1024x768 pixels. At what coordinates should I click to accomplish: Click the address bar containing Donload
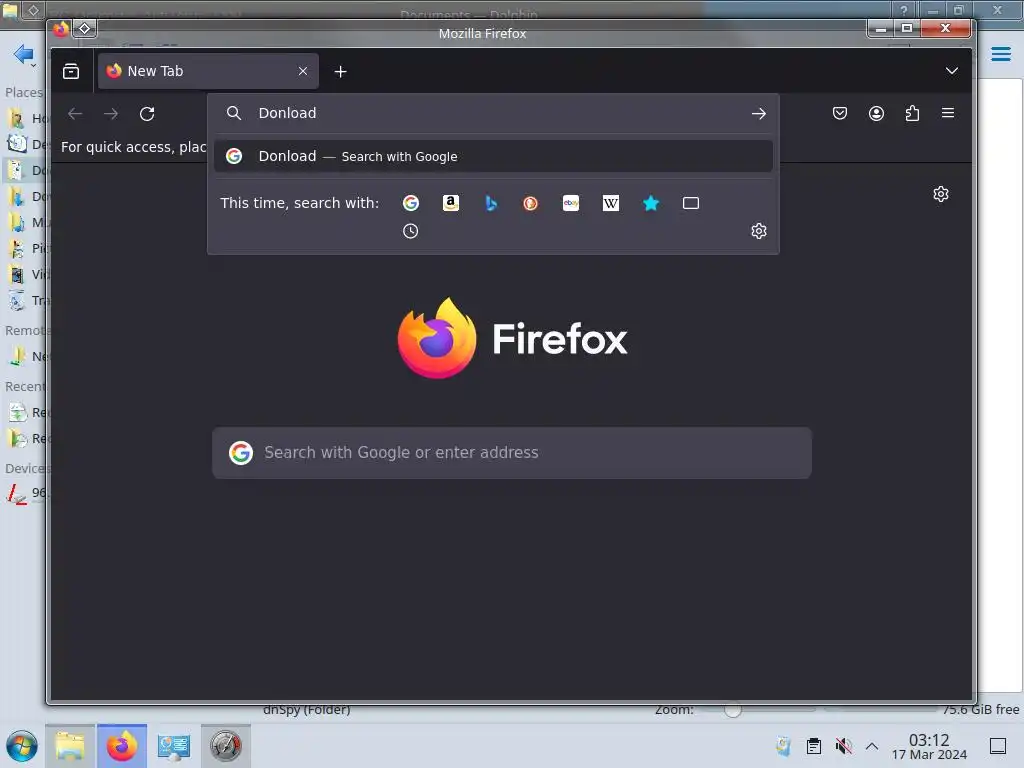493,114
